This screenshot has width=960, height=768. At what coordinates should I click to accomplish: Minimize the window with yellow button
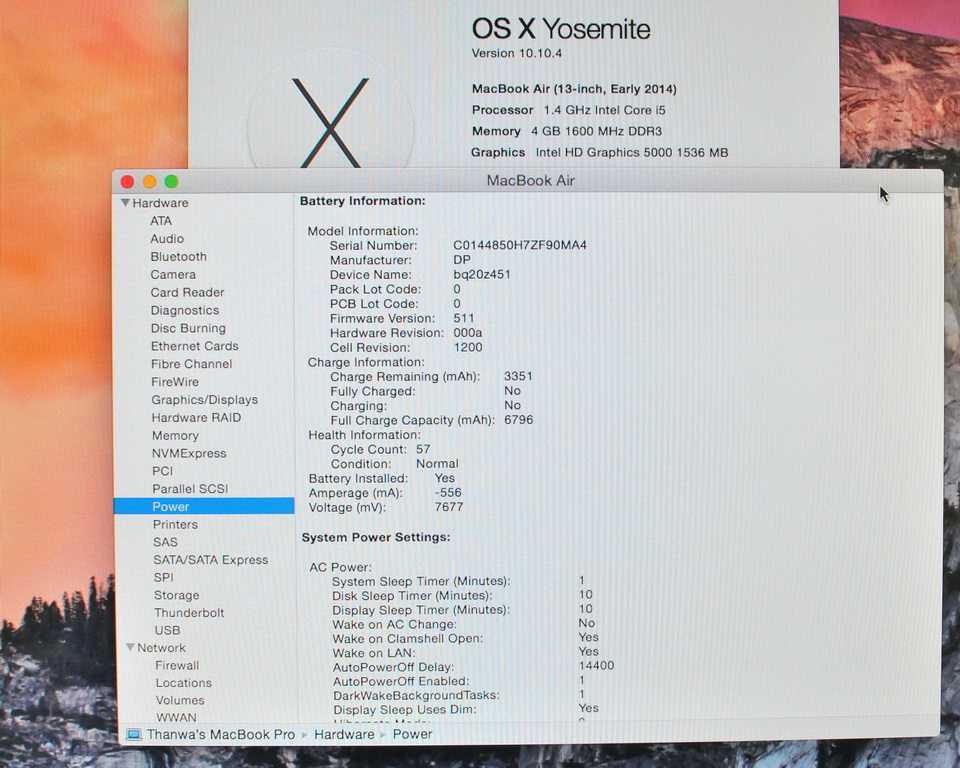point(149,181)
